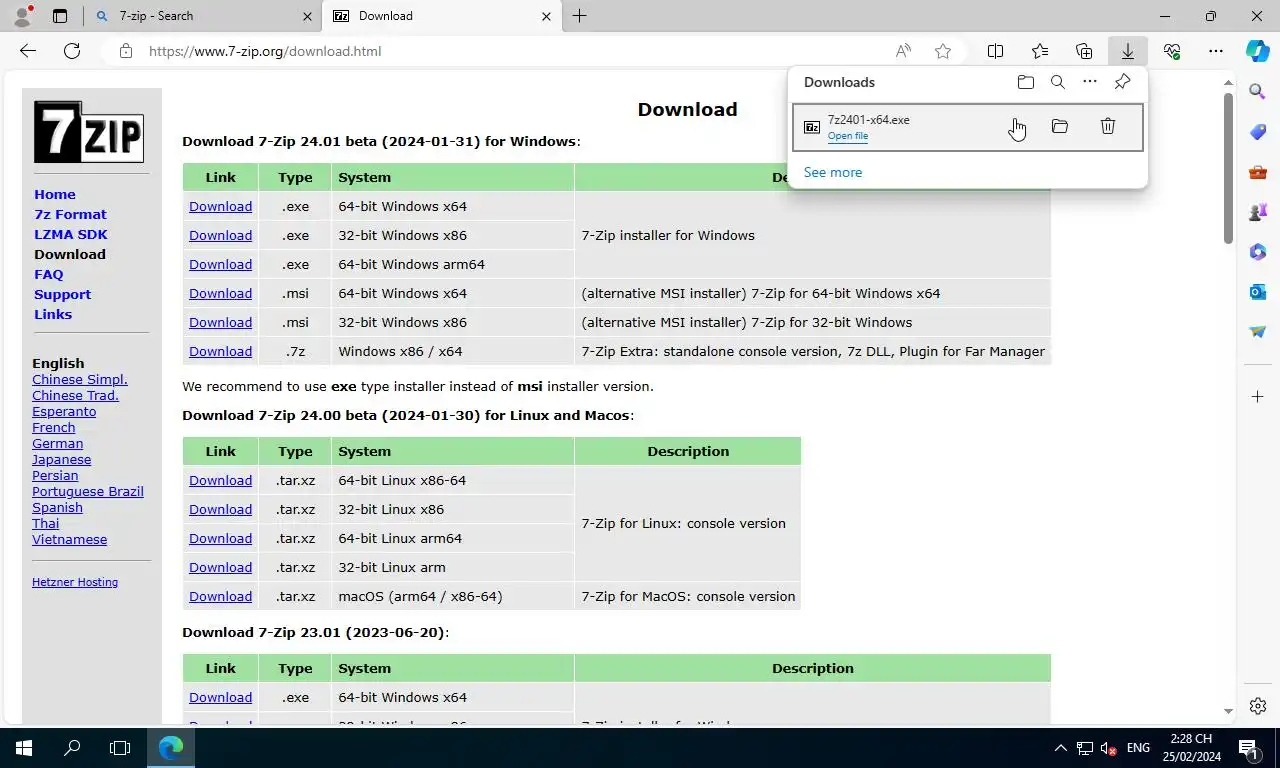The width and height of the screenshot is (1280, 768).
Task: Go back with the browser arrow
Action: (28, 51)
